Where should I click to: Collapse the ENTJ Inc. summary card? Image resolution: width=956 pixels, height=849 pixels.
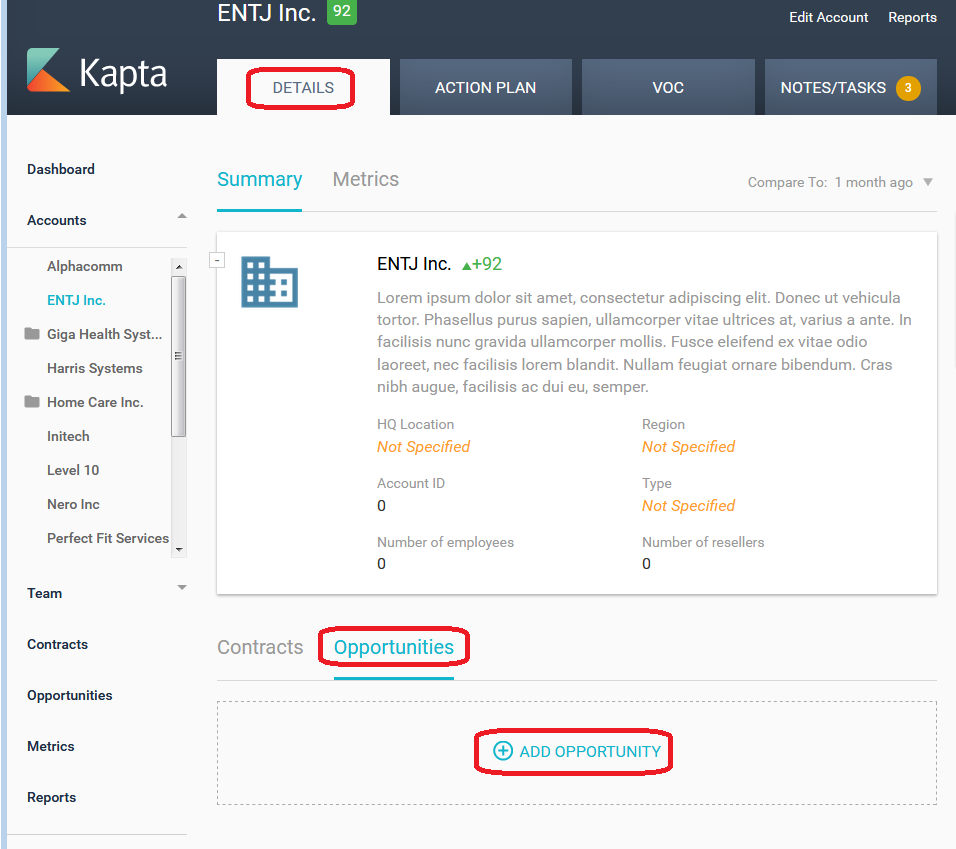click(x=217, y=260)
